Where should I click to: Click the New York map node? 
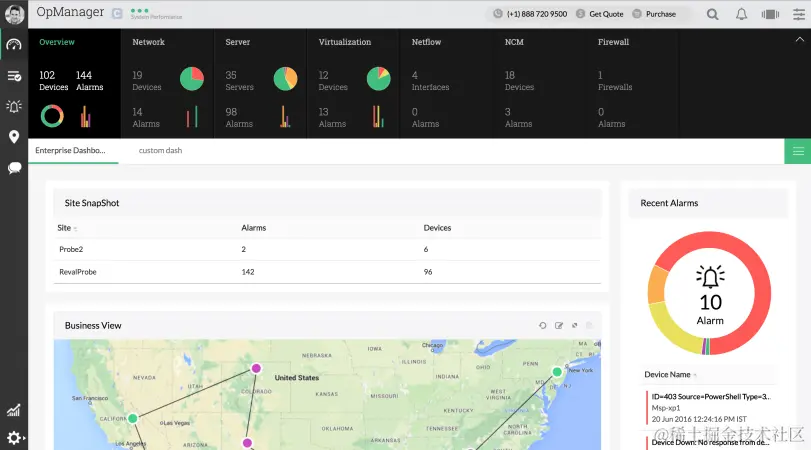(557, 371)
